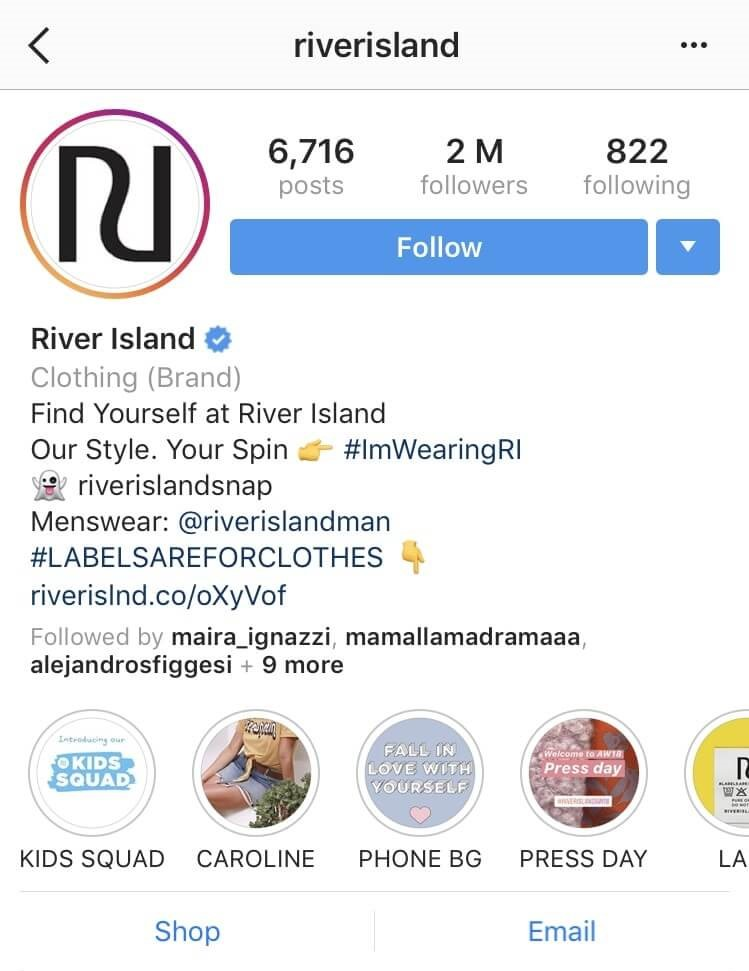Open the #LABELSAREFORCLOTHES hashtag
The image size is (749, 971).
point(207,557)
